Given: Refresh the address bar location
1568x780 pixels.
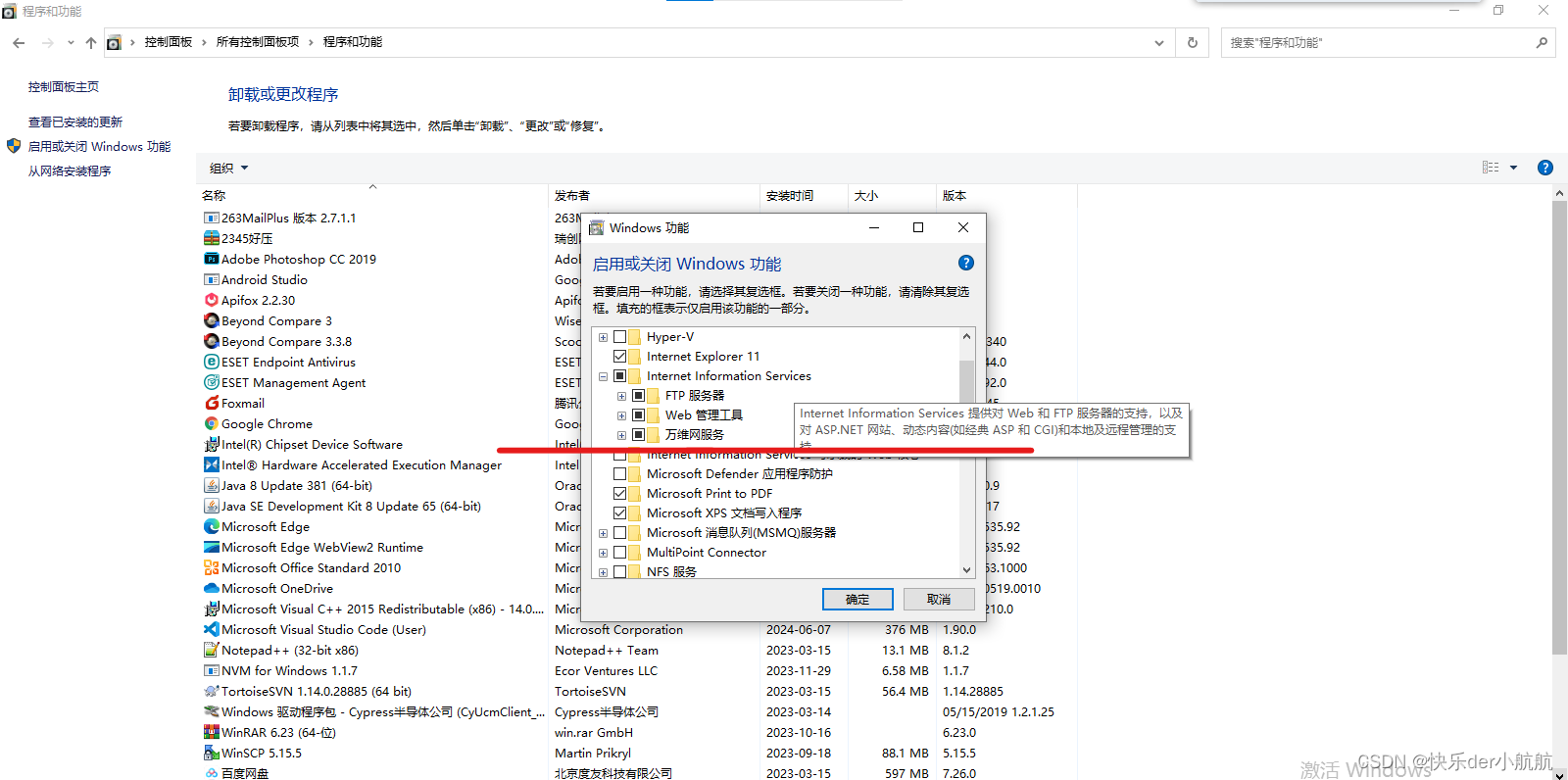Looking at the screenshot, I should pos(1193,42).
